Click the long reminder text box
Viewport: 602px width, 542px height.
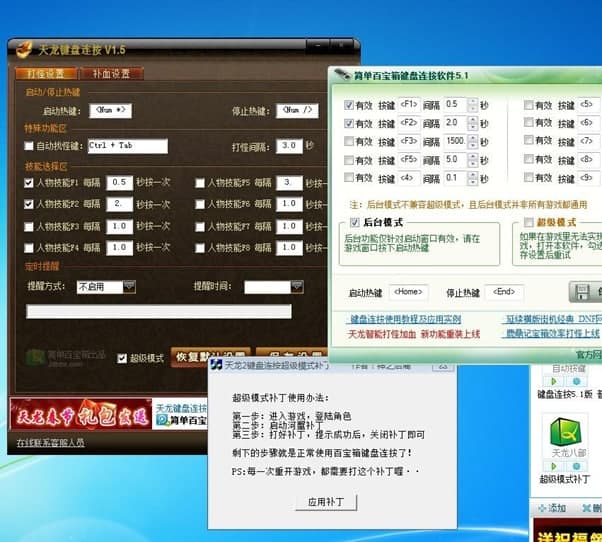point(159,311)
